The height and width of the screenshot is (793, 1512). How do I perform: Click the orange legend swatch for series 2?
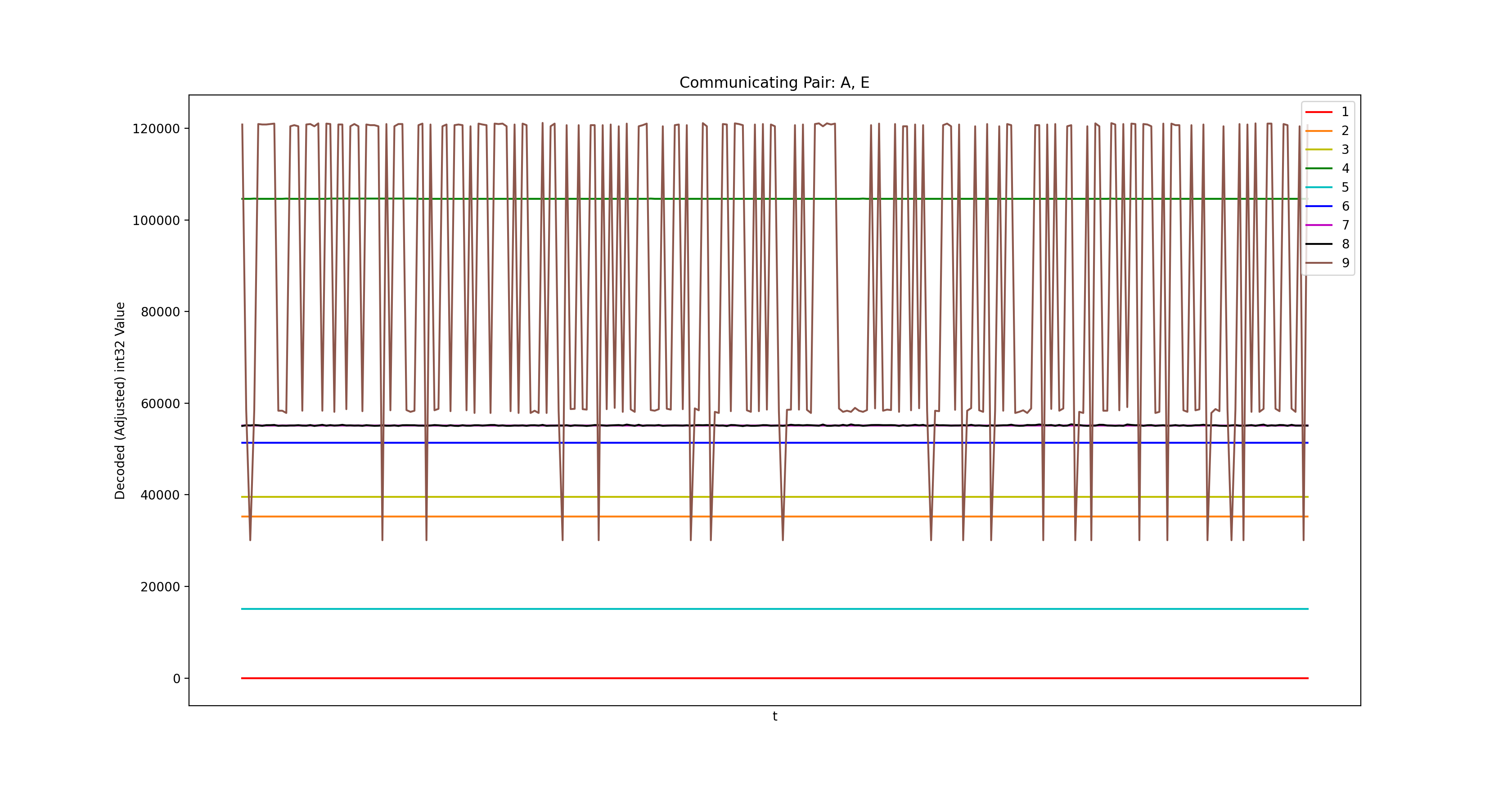(1318, 131)
